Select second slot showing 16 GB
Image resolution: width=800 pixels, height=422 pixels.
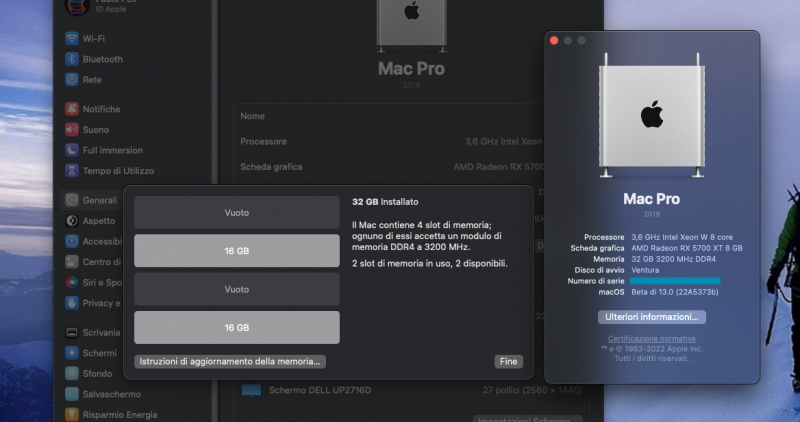[x=237, y=251]
